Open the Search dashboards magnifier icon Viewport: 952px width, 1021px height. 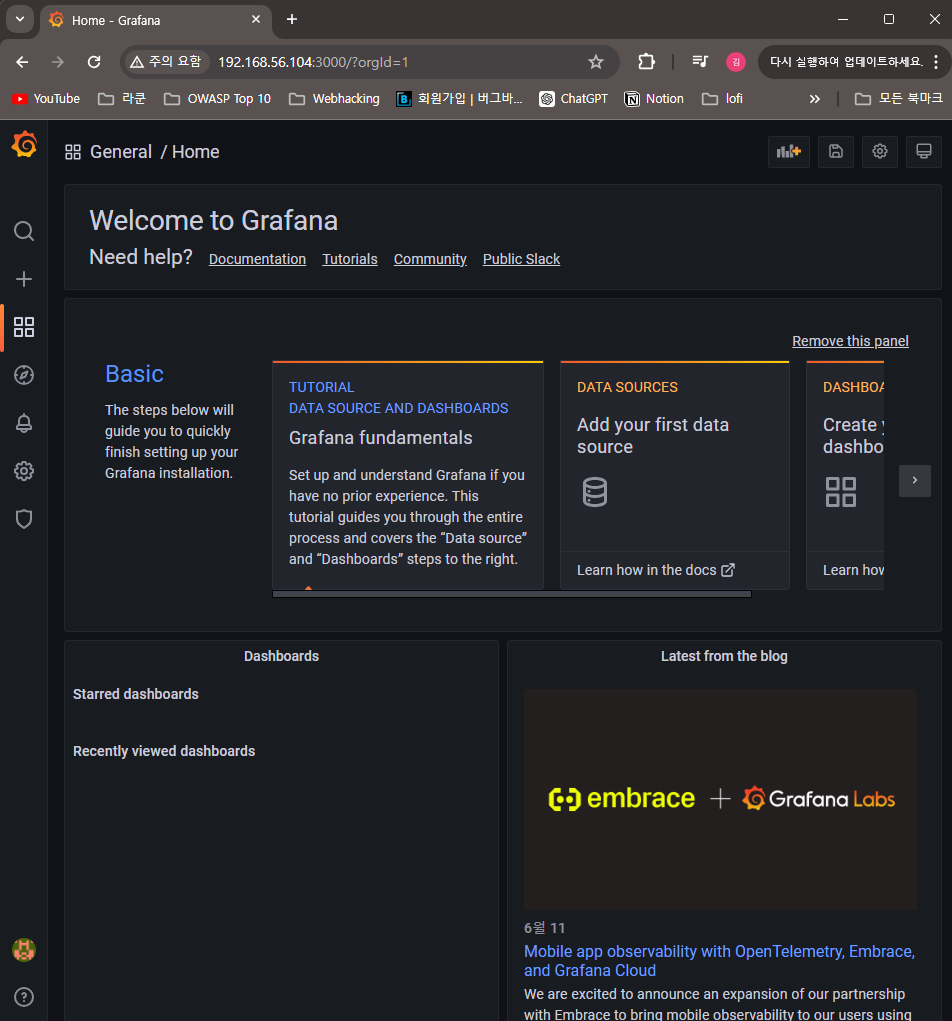(x=24, y=231)
